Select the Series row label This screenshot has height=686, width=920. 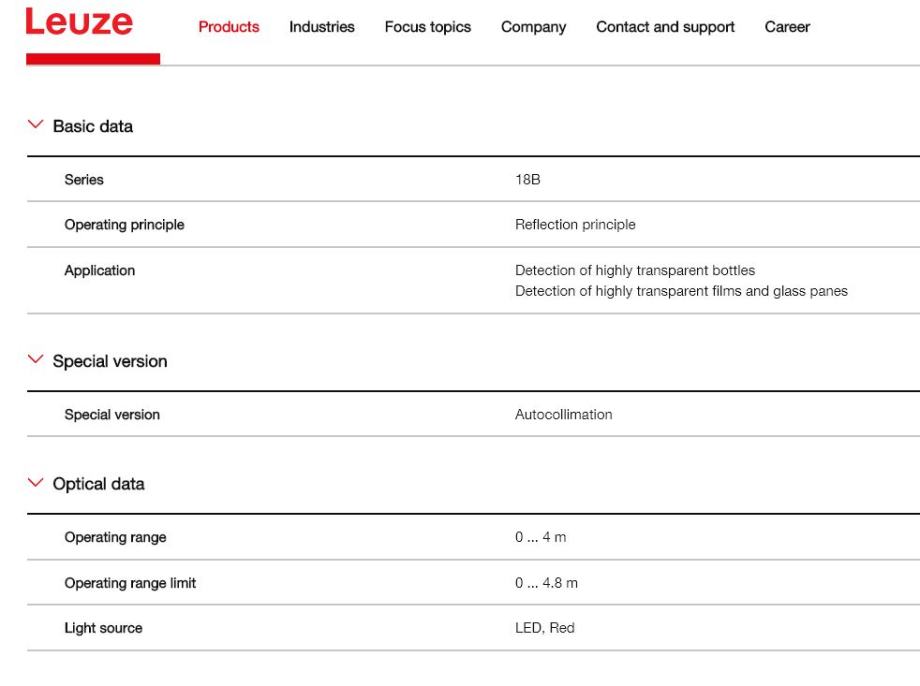click(x=84, y=180)
